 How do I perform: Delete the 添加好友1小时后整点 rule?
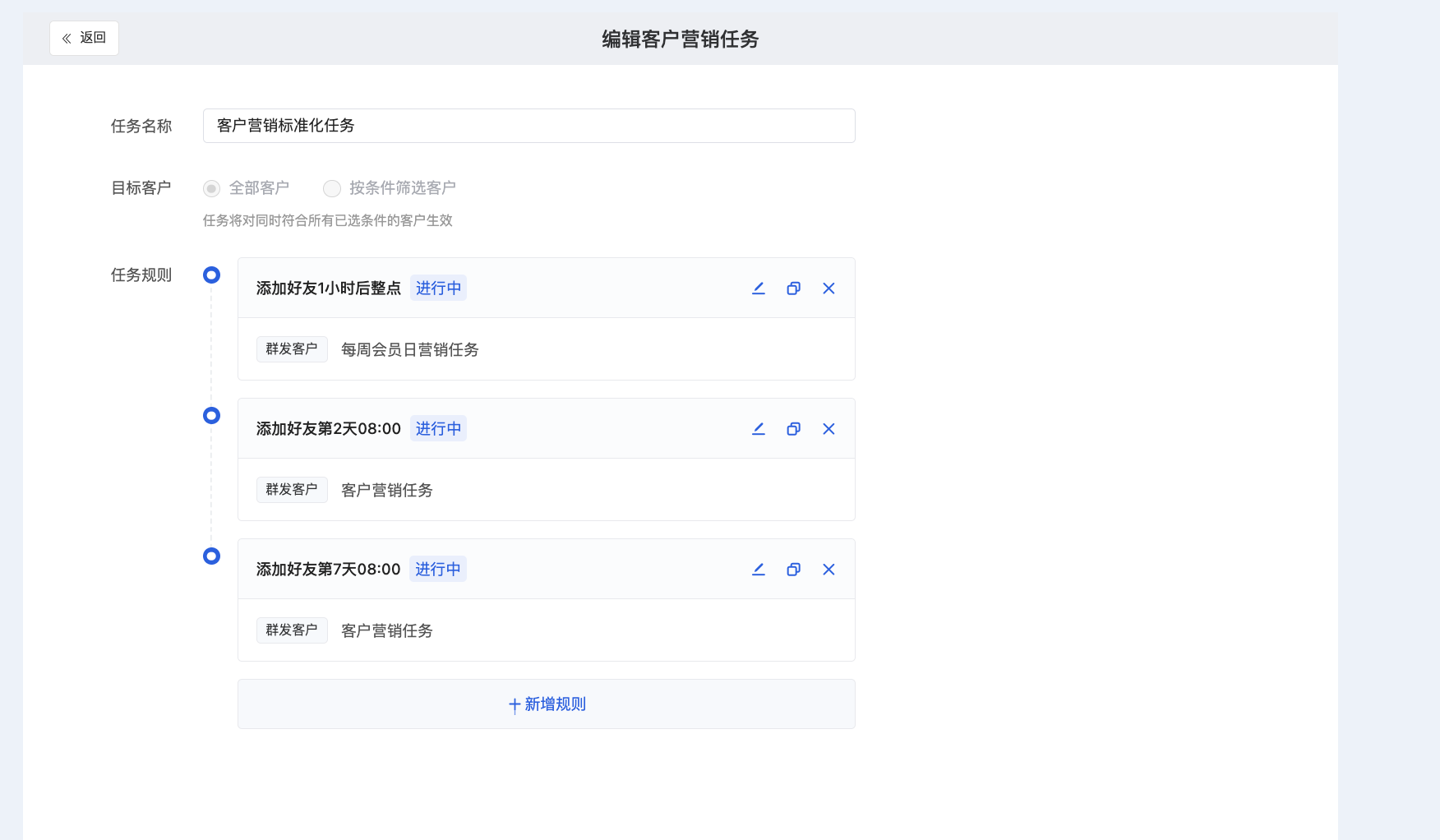point(828,288)
